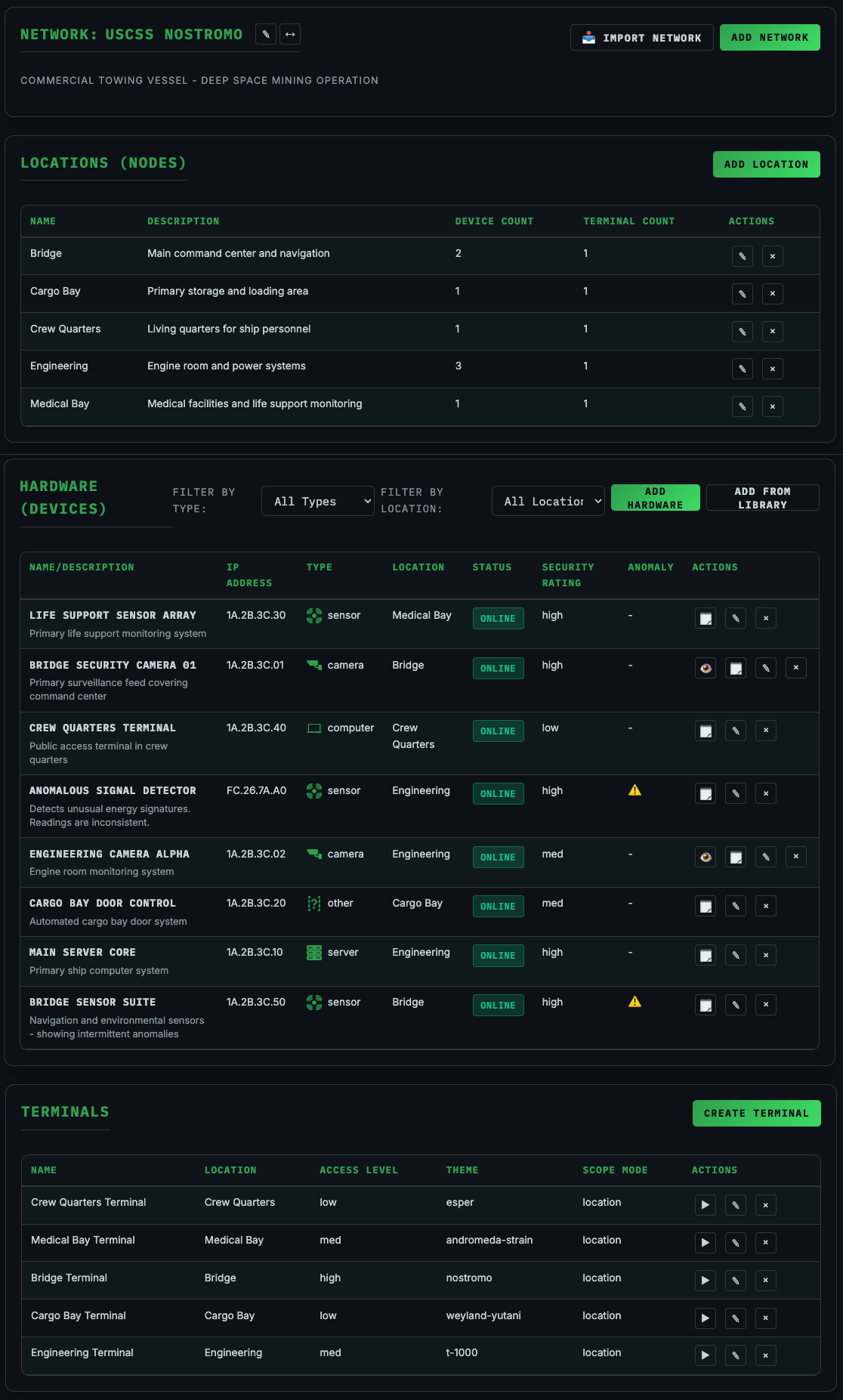Edit the Bridge location row
Screen dimensions: 843x1400
(x=742, y=256)
